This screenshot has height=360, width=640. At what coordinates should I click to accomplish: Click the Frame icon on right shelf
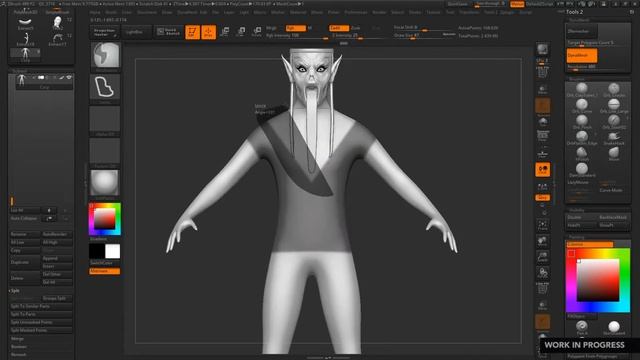pos(542,225)
